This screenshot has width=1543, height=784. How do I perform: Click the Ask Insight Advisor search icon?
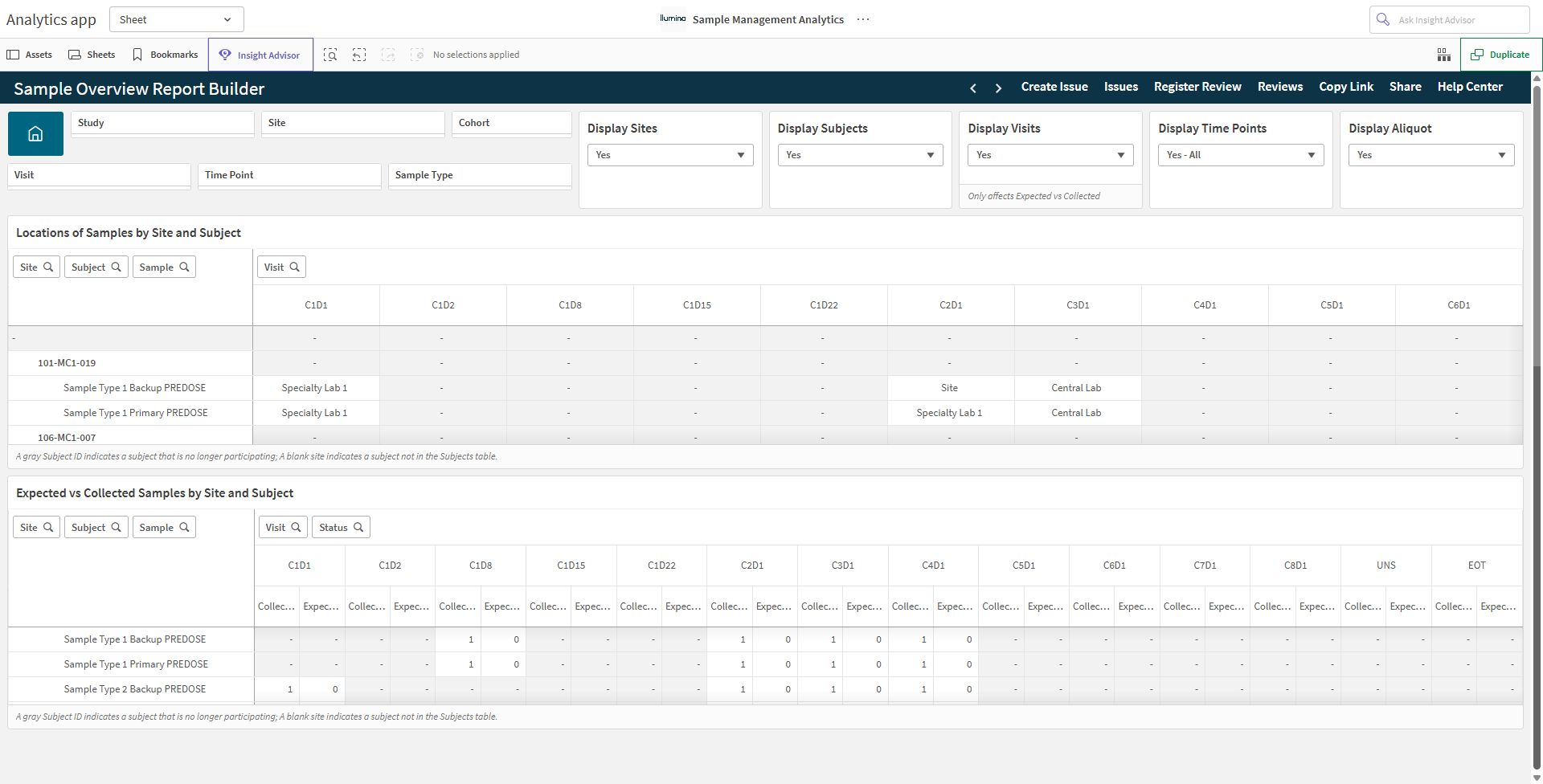pyautogui.click(x=1383, y=19)
